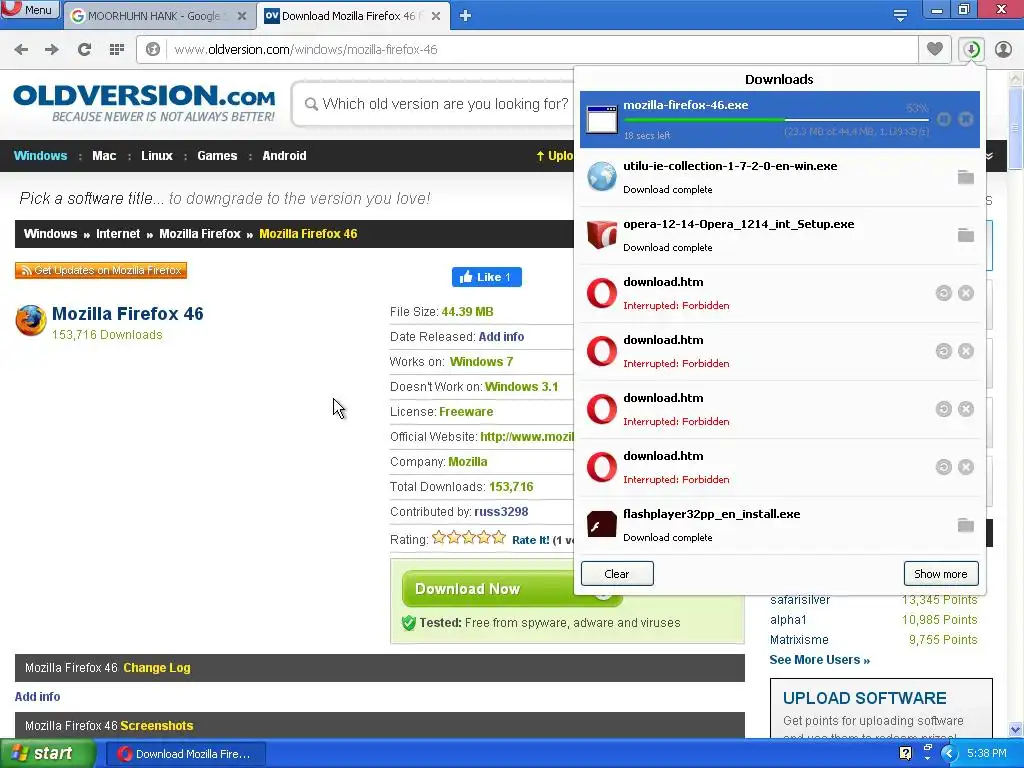Select flashplayer32pp_en_install.exe entry

click(780, 526)
